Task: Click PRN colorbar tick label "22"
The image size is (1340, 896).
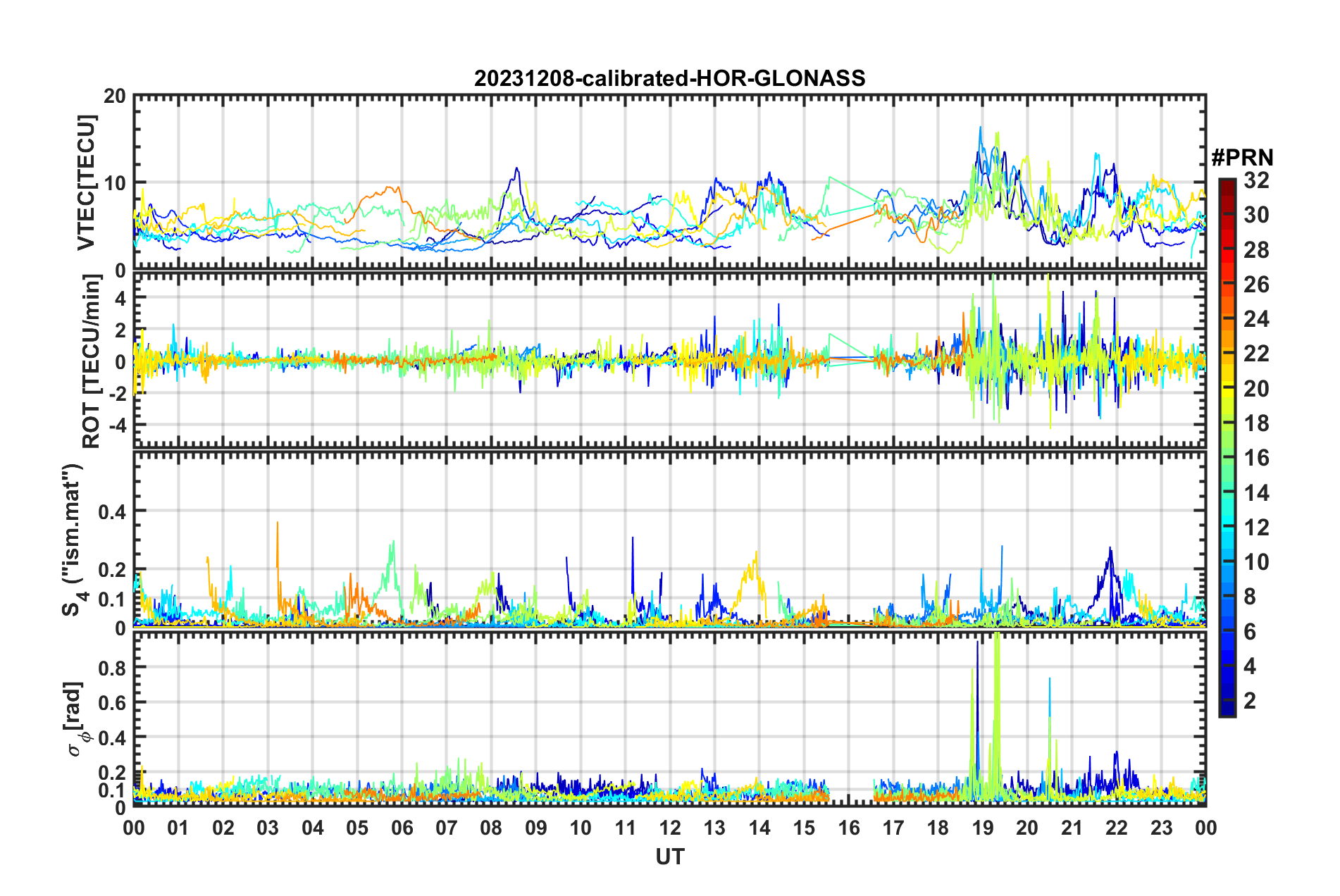Action: click(x=1256, y=354)
